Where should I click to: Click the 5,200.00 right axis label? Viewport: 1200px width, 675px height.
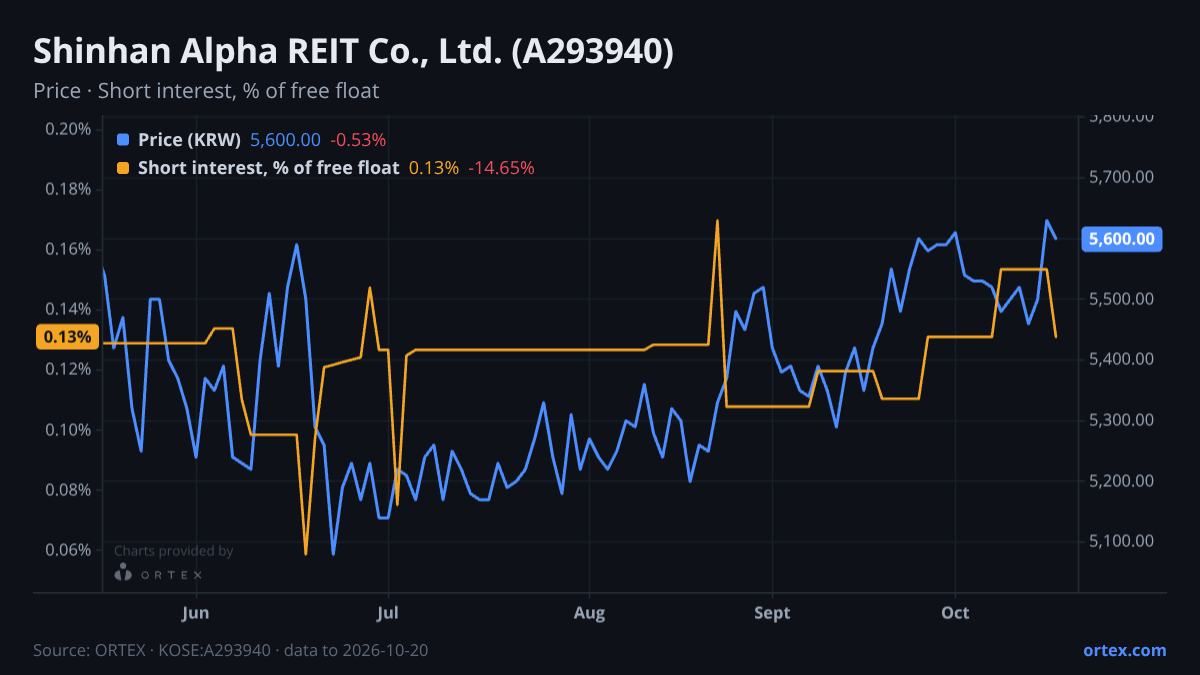point(1121,481)
